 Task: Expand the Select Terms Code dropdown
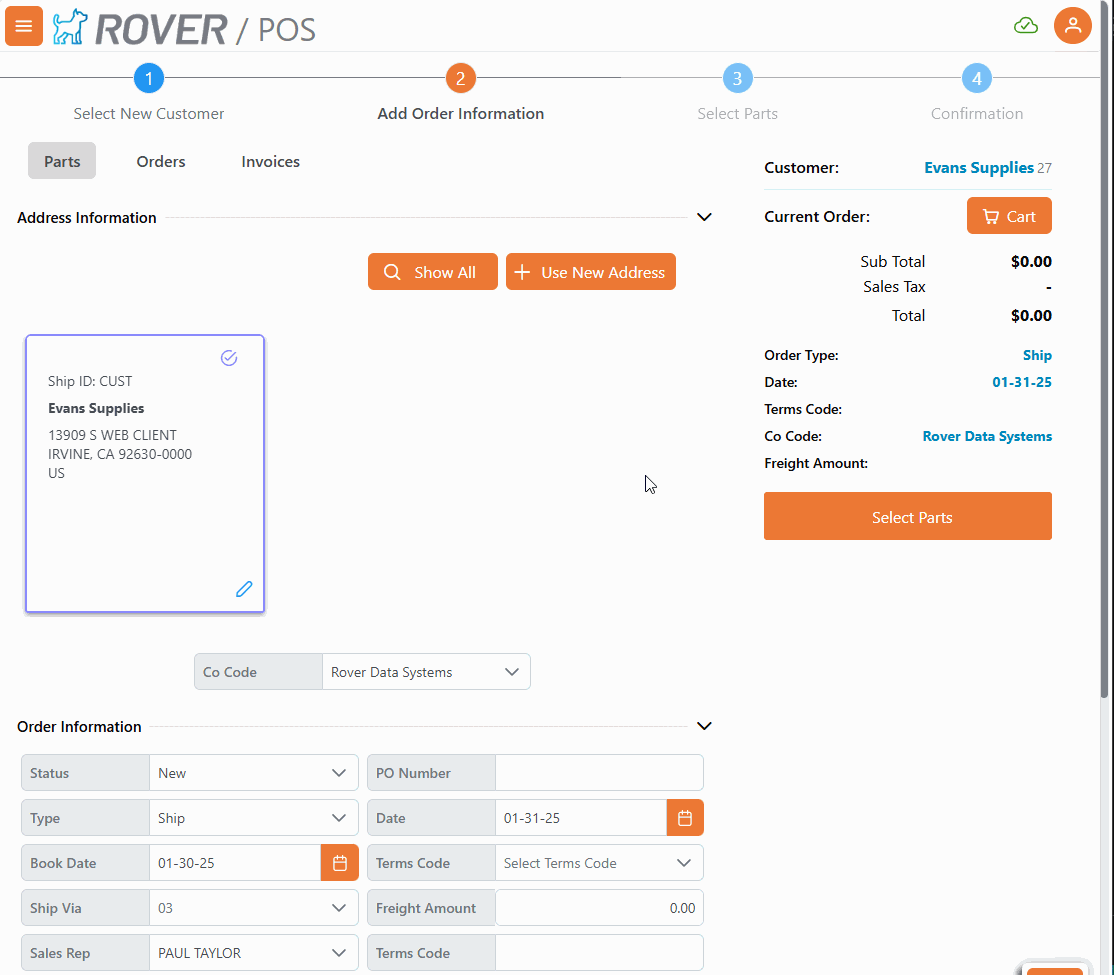click(x=598, y=863)
